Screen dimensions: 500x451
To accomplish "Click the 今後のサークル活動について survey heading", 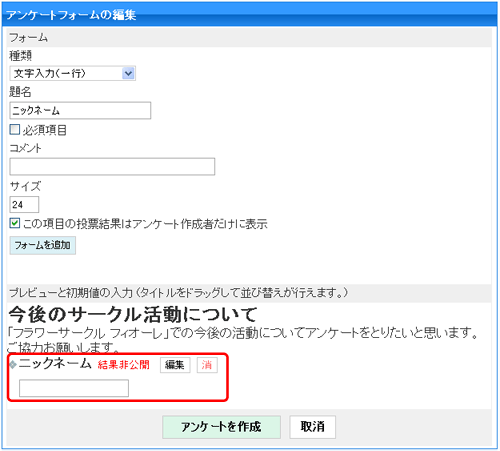I will pyautogui.click(x=133, y=314).
